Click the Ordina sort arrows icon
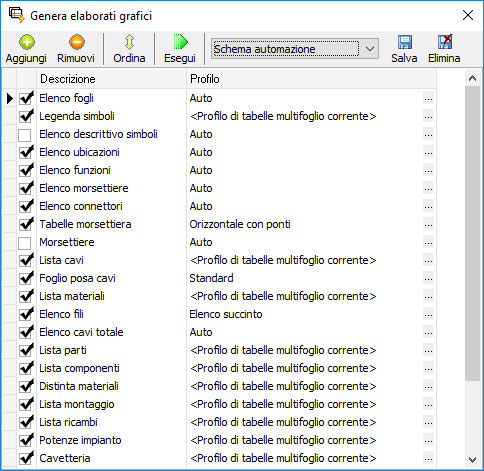 129,42
